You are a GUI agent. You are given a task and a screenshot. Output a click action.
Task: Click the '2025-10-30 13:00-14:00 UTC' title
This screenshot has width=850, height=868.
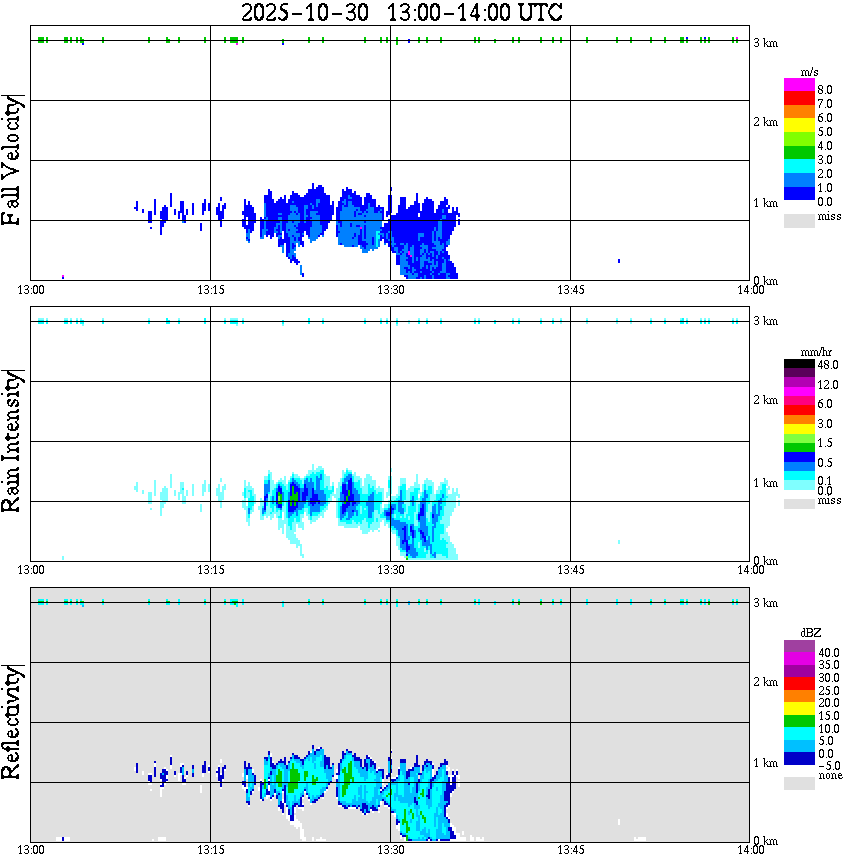click(x=401, y=12)
